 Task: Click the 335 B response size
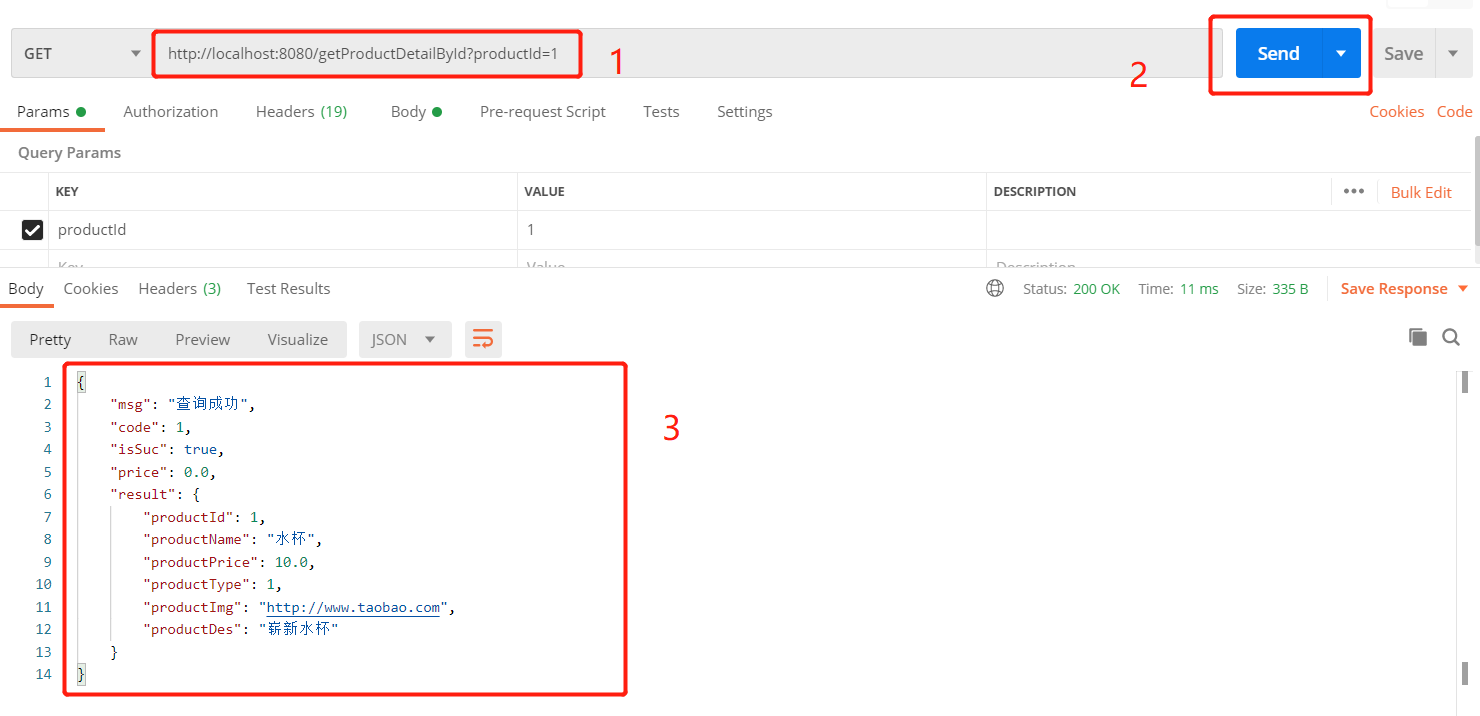(x=1290, y=289)
